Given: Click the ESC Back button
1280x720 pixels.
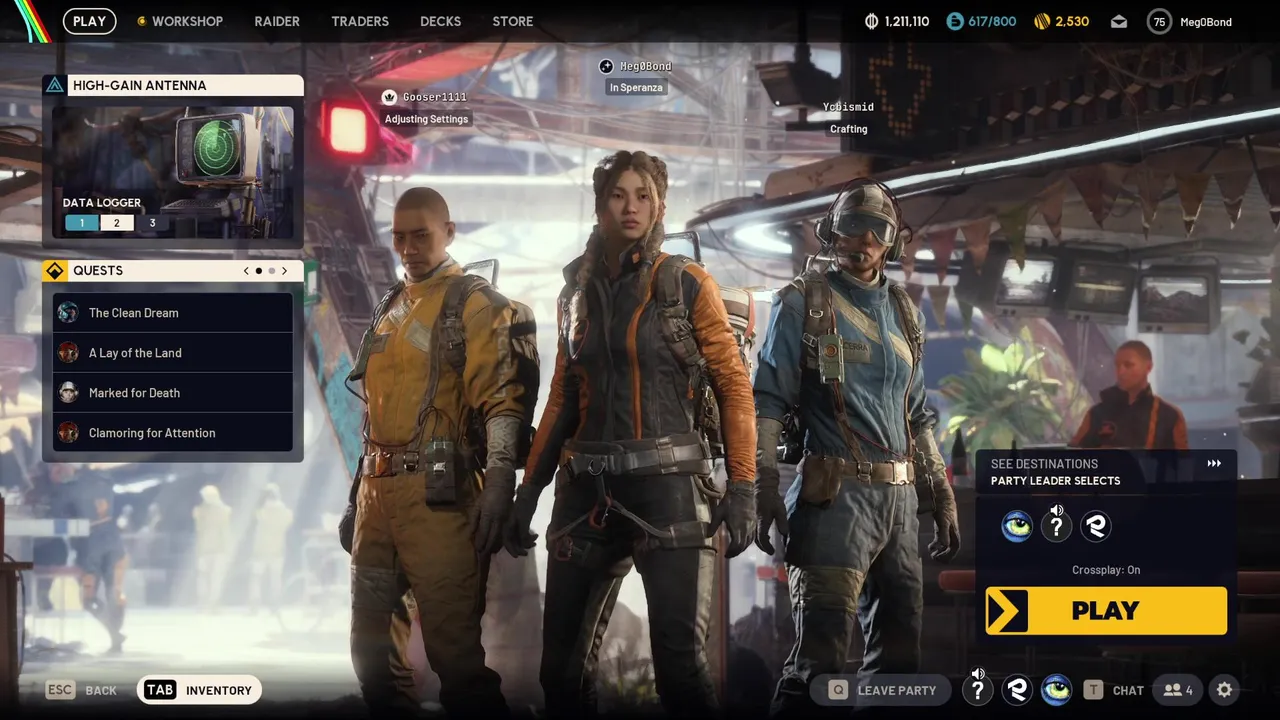Looking at the screenshot, I should click(x=82, y=690).
